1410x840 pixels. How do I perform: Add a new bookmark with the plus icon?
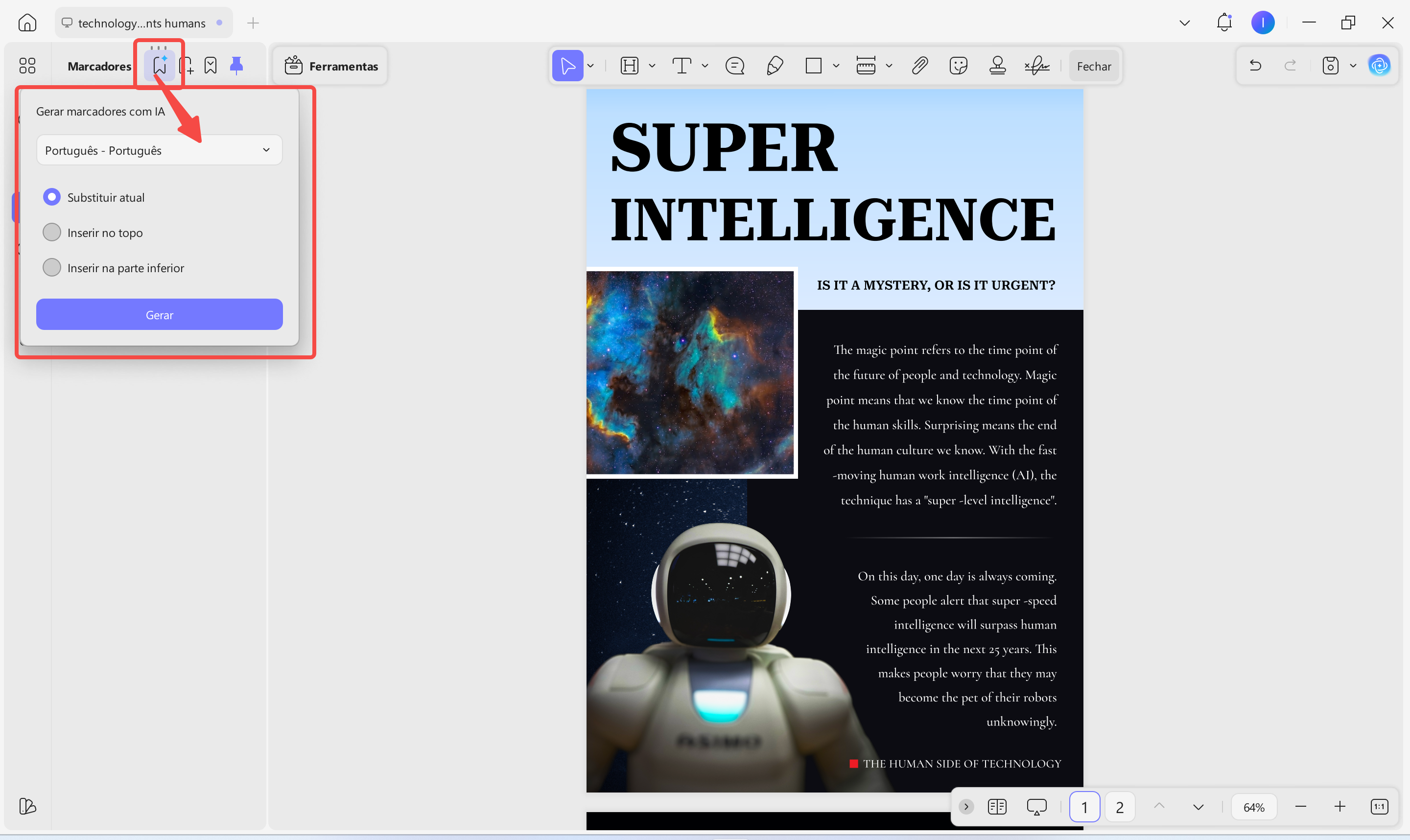pyautogui.click(x=186, y=66)
